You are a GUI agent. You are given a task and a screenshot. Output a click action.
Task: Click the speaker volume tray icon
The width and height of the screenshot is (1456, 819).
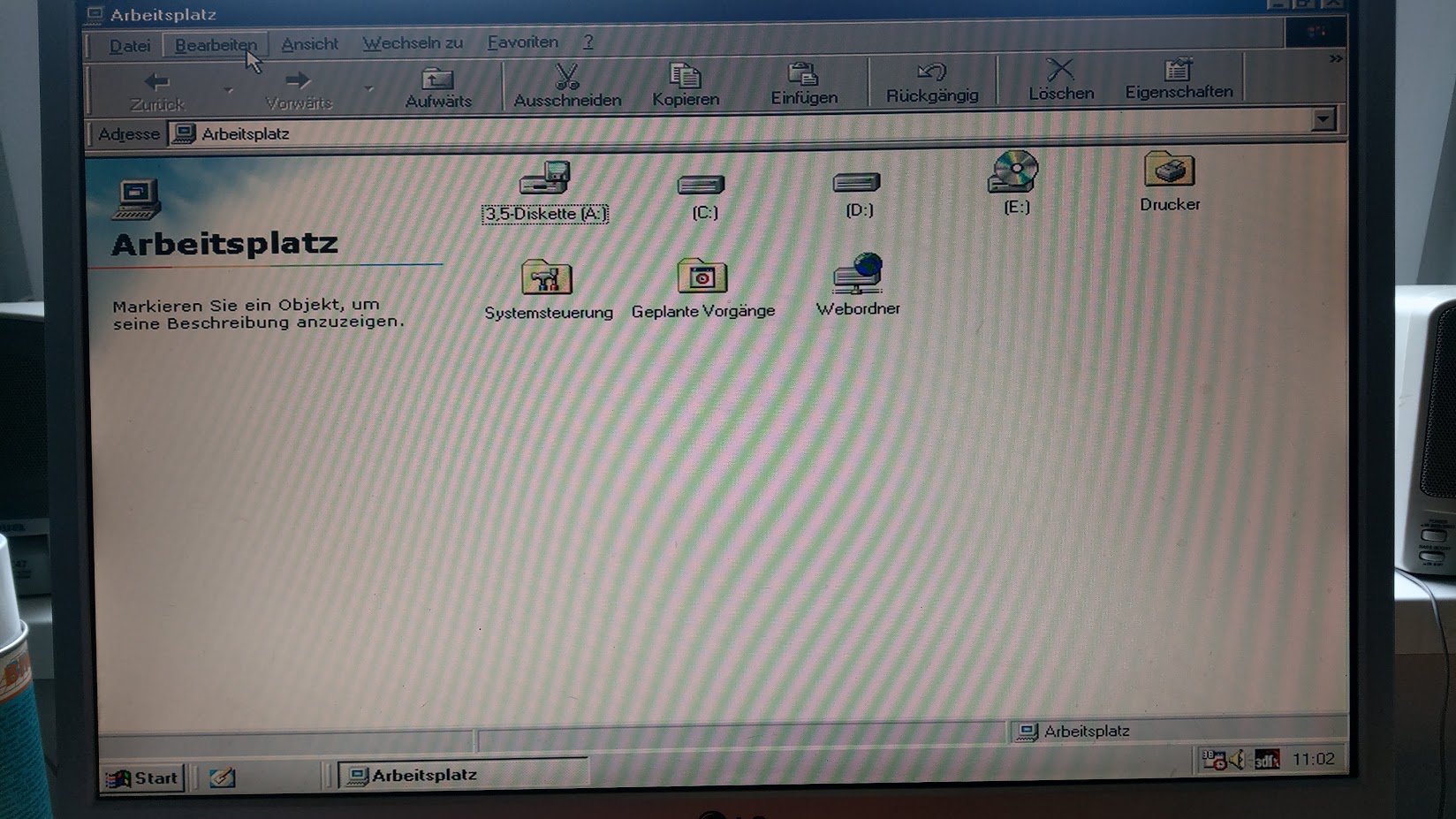pyautogui.click(x=1238, y=760)
